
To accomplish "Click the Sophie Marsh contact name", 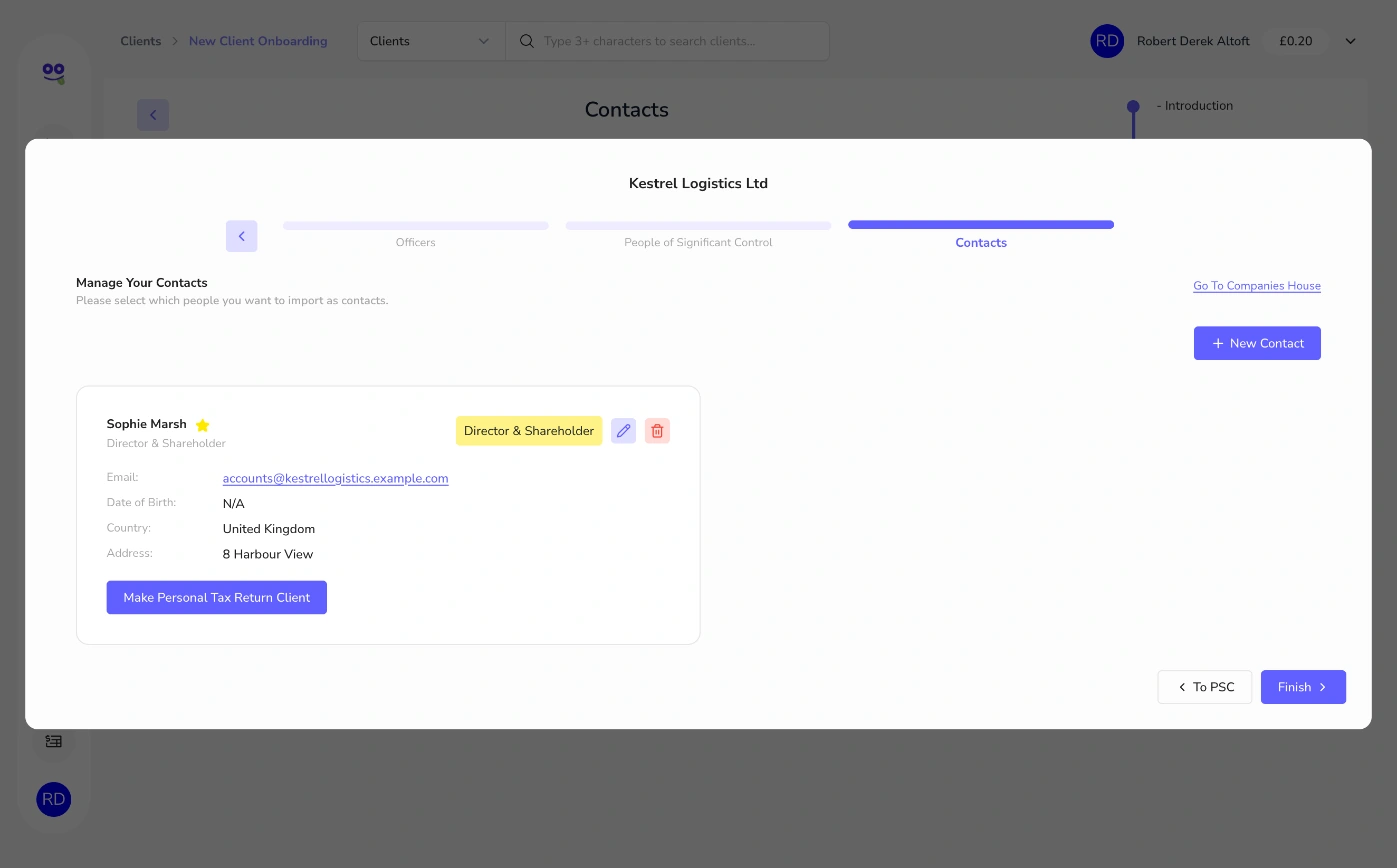I will tap(147, 424).
